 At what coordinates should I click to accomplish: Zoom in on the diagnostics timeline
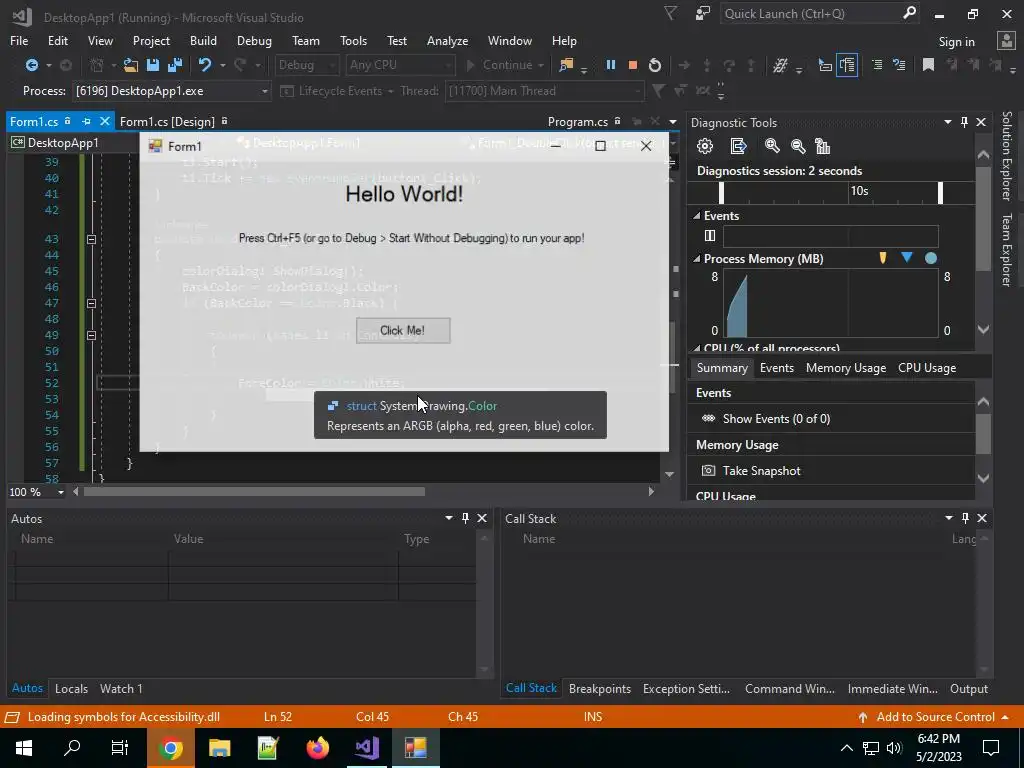click(x=772, y=146)
